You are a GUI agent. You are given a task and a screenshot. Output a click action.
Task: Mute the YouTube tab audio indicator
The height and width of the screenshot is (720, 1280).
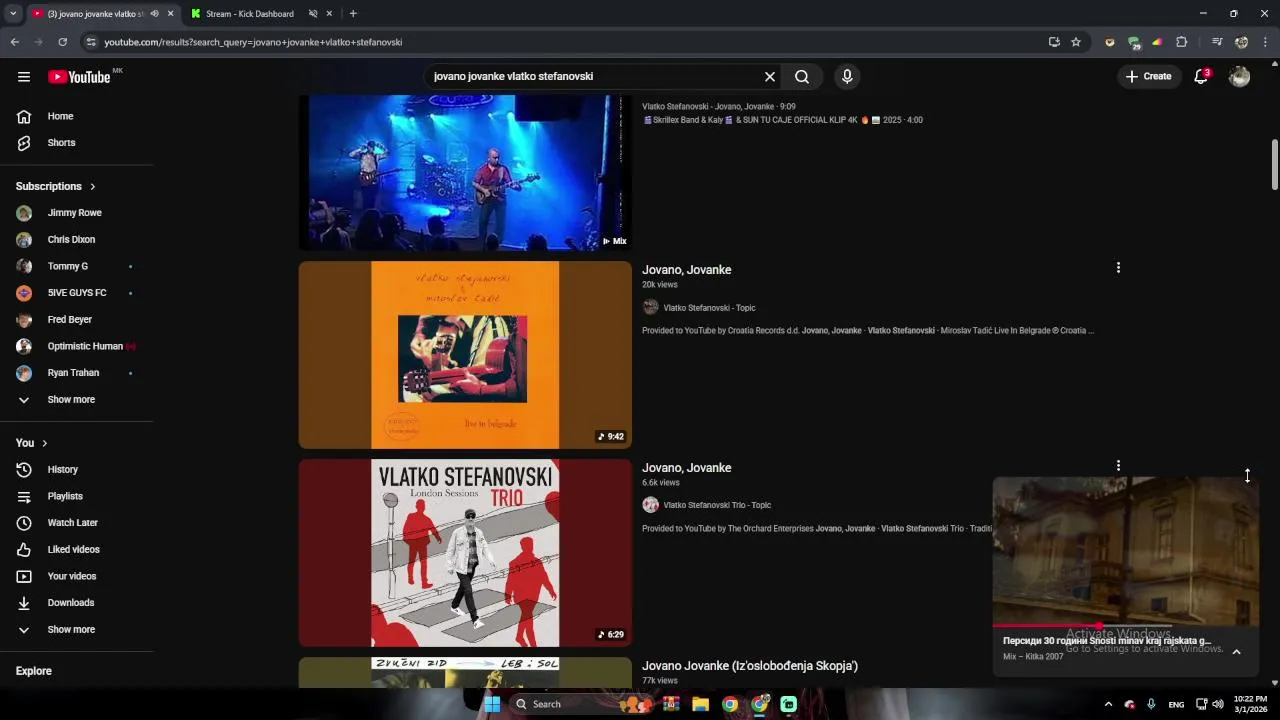(x=154, y=14)
